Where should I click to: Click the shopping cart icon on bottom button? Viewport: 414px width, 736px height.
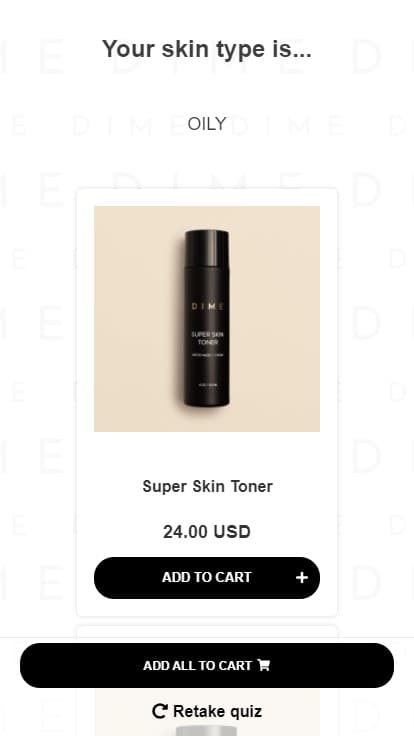tap(264, 665)
